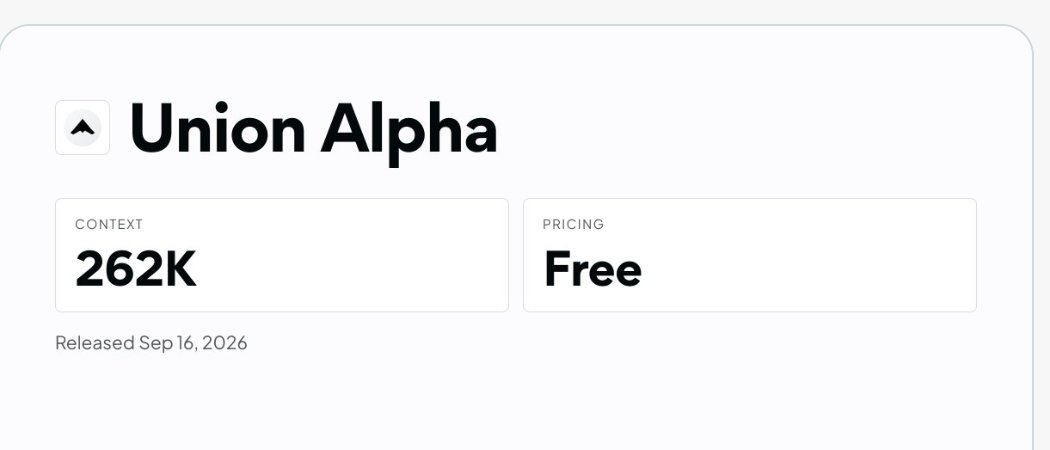Image resolution: width=1050 pixels, height=450 pixels.
Task: Select the 262K context value
Action: point(136,269)
